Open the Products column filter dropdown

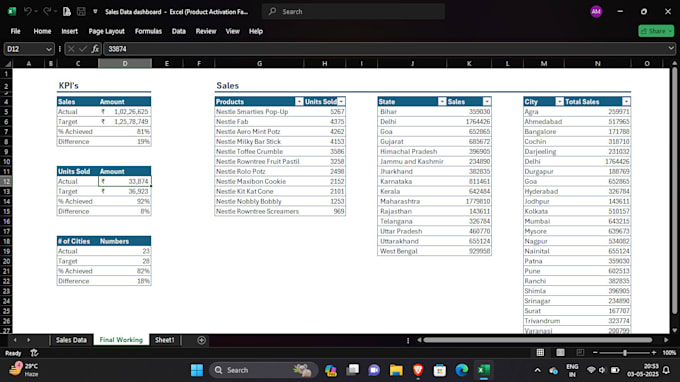(x=299, y=101)
